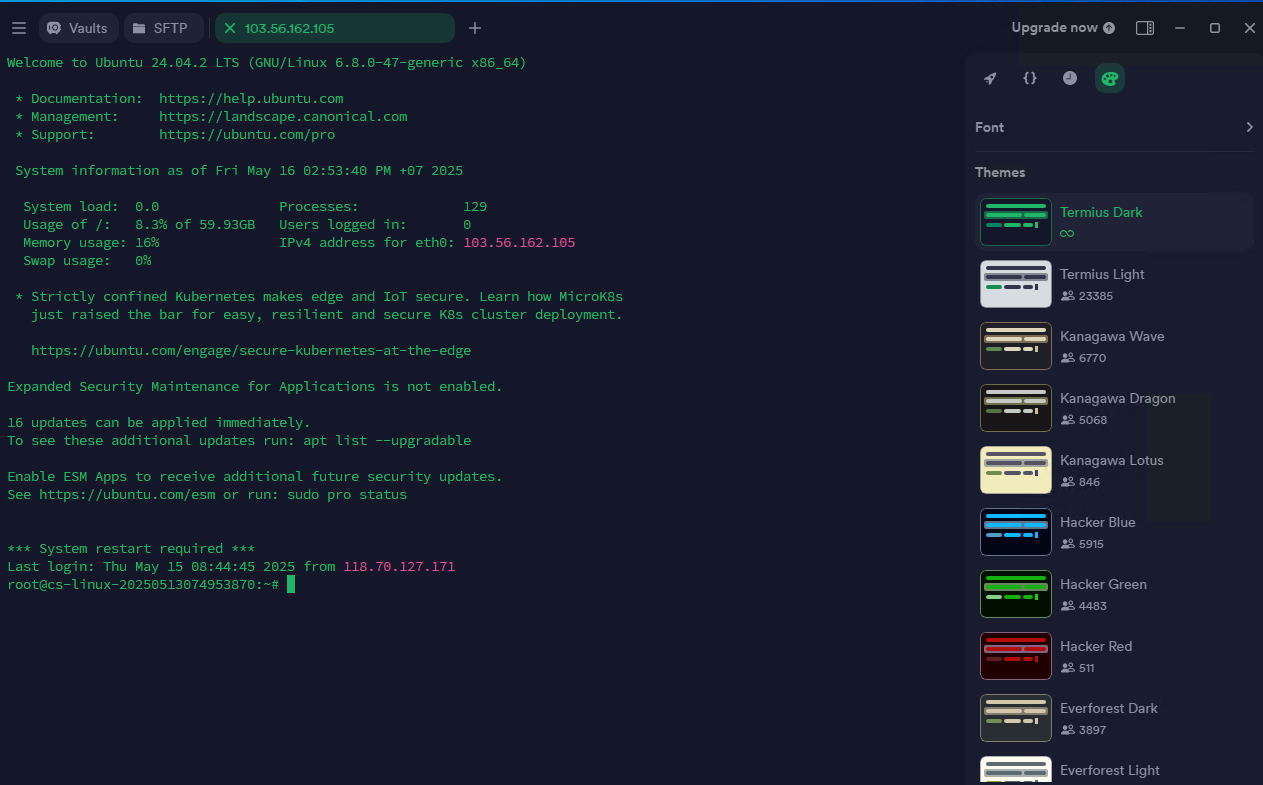The height and width of the screenshot is (785, 1263).
Task: Click the terminal prompt cursor block
Action: click(x=291, y=584)
